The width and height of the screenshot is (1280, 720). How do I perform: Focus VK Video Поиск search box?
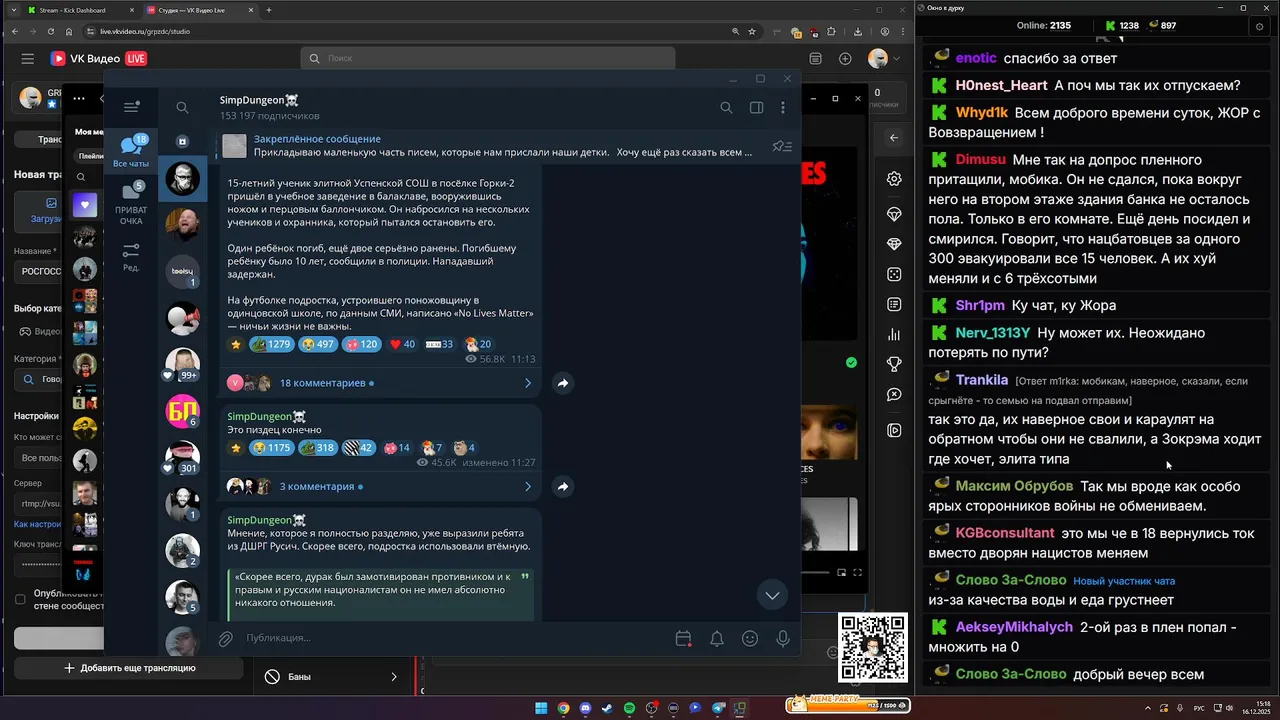pyautogui.click(x=488, y=58)
